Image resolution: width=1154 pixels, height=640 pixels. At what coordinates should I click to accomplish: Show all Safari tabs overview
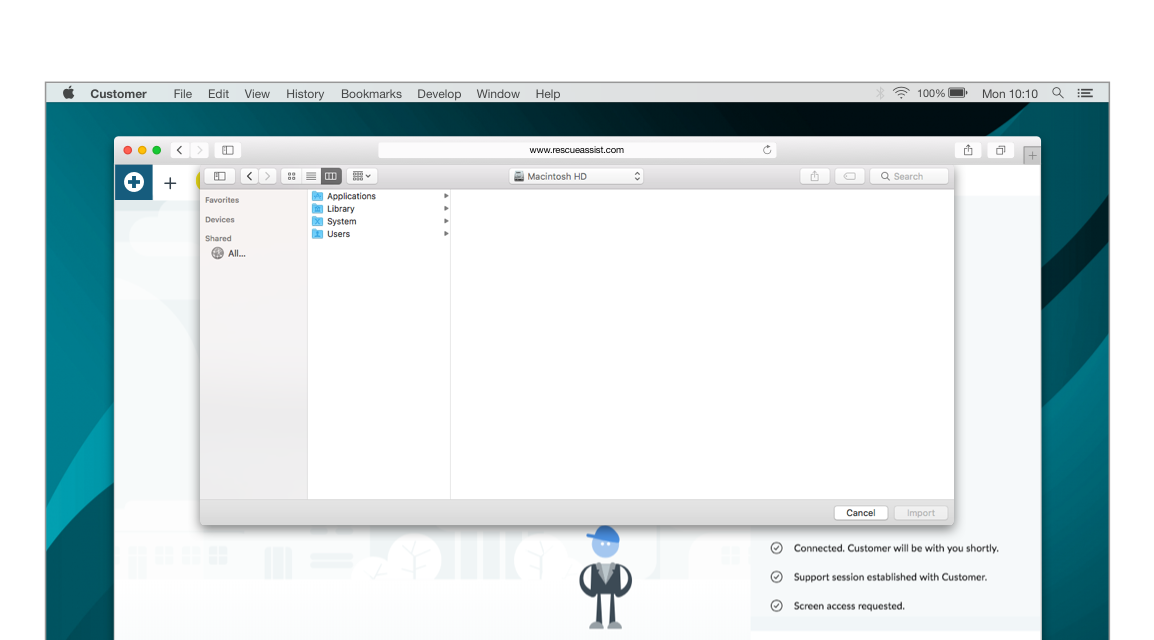click(x=1000, y=150)
